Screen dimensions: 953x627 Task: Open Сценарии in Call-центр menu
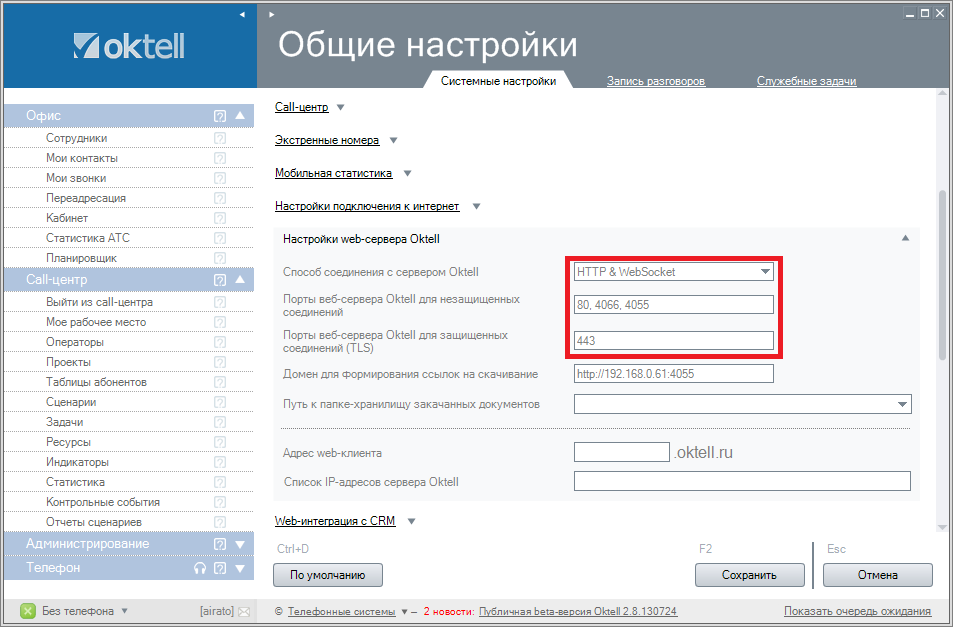coord(71,402)
